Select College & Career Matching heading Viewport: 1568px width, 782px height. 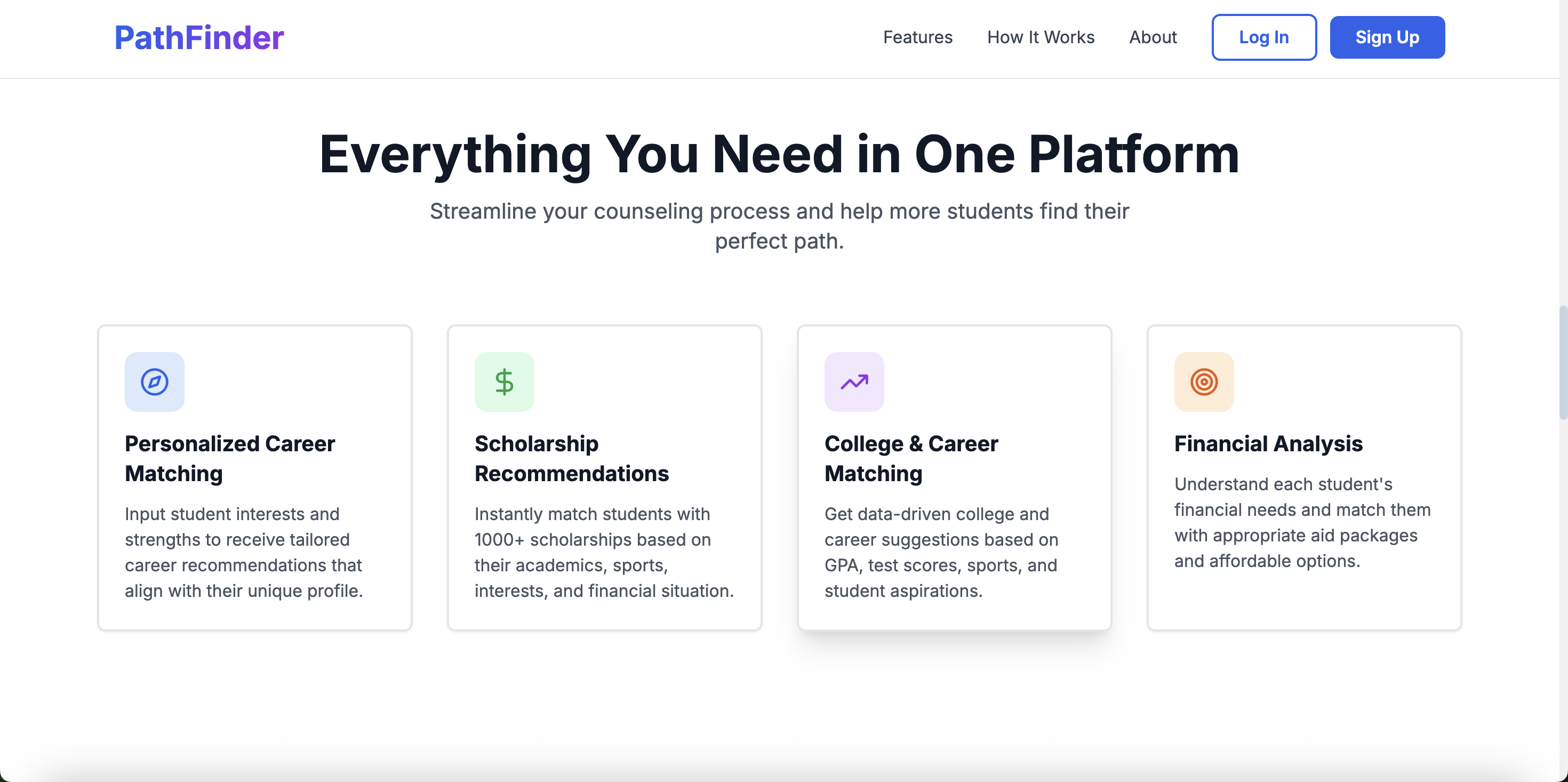pyautogui.click(x=910, y=458)
